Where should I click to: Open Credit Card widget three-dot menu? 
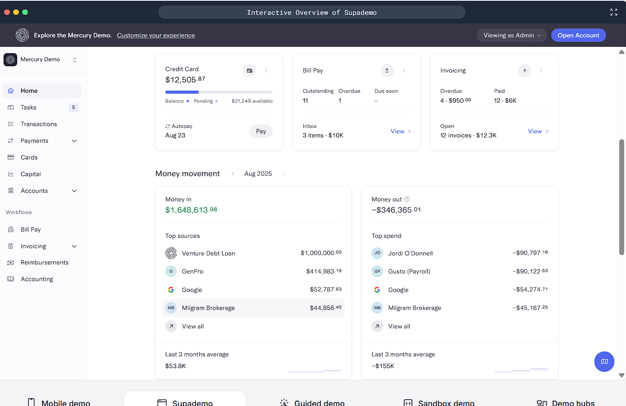(266, 70)
